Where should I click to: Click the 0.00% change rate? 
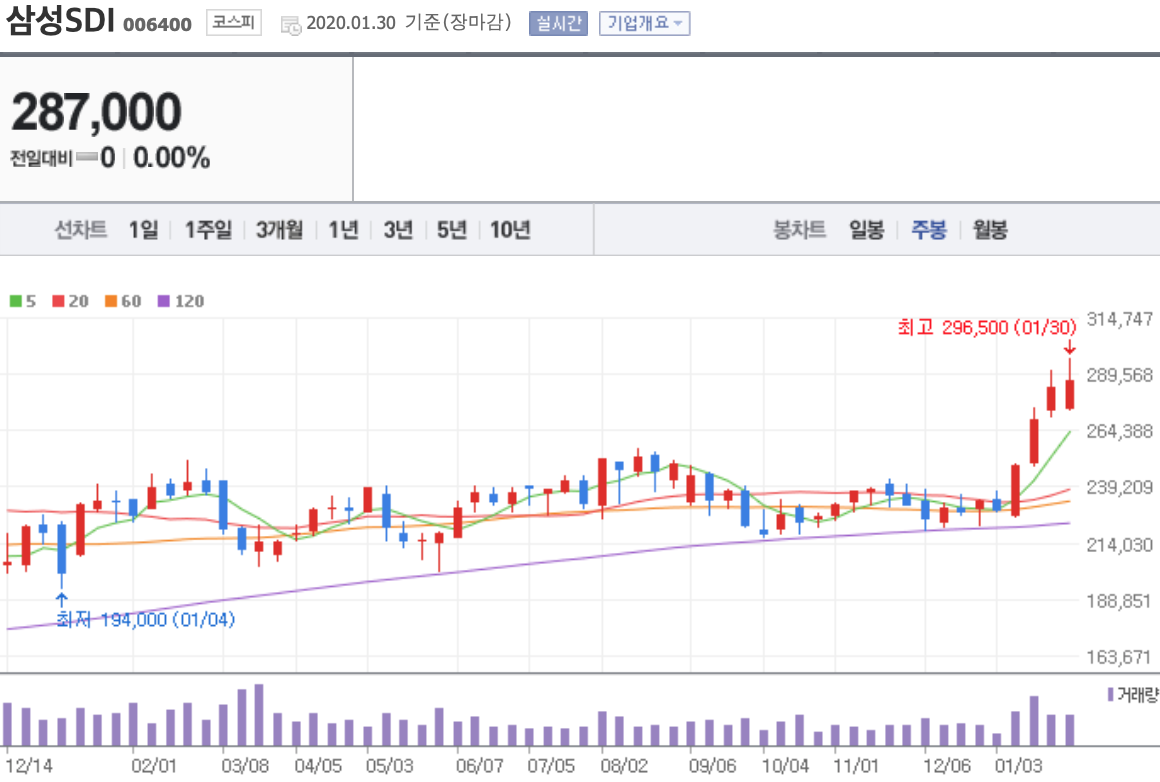pyautogui.click(x=172, y=158)
